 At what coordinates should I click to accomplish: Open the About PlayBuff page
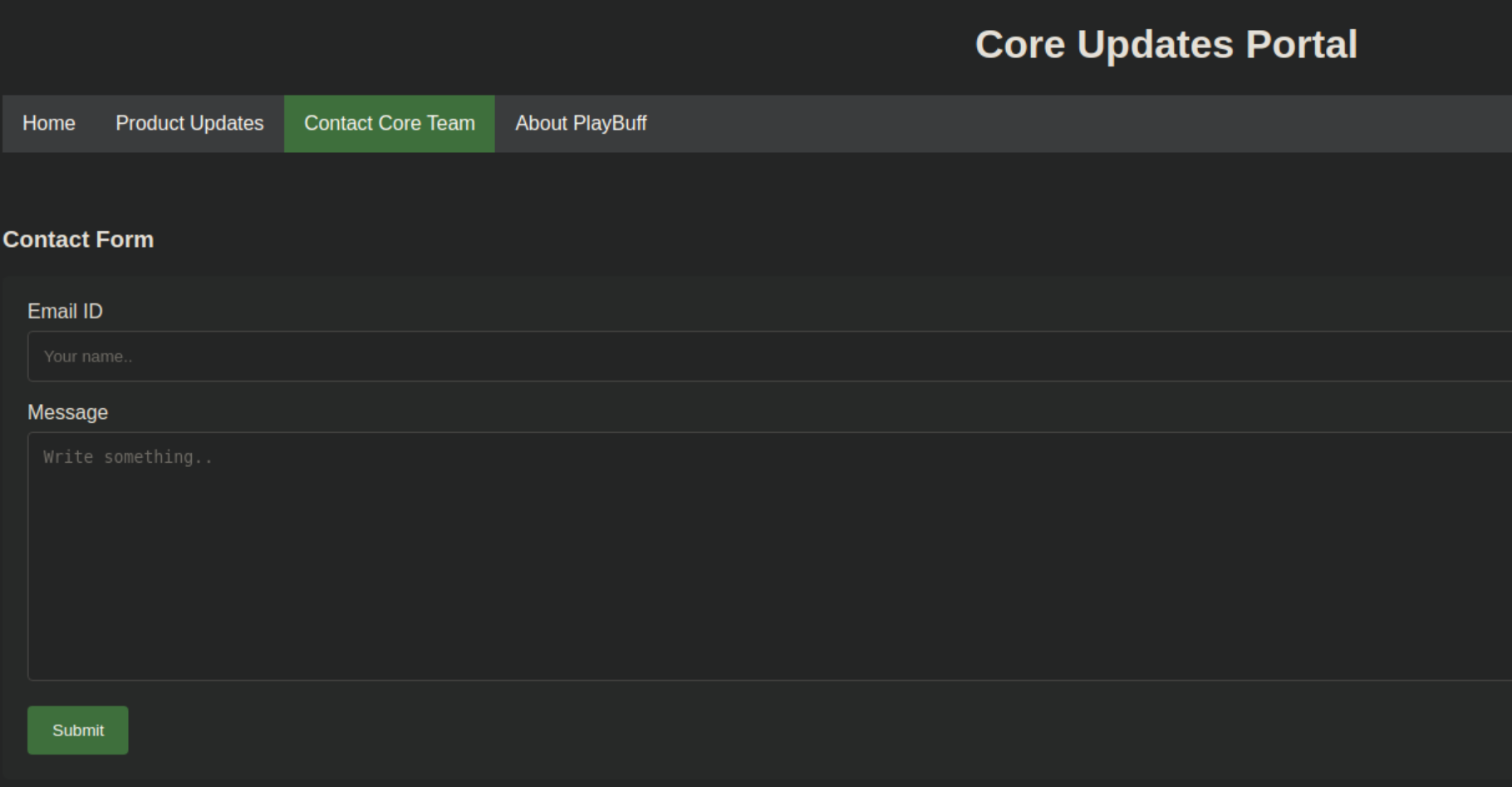[581, 124]
